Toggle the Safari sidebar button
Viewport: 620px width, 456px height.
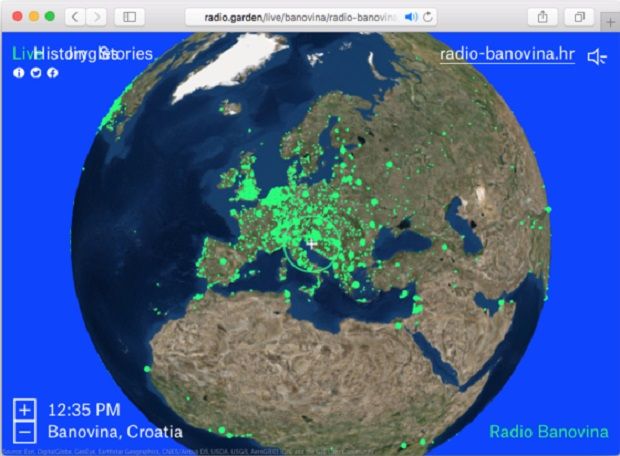129,17
